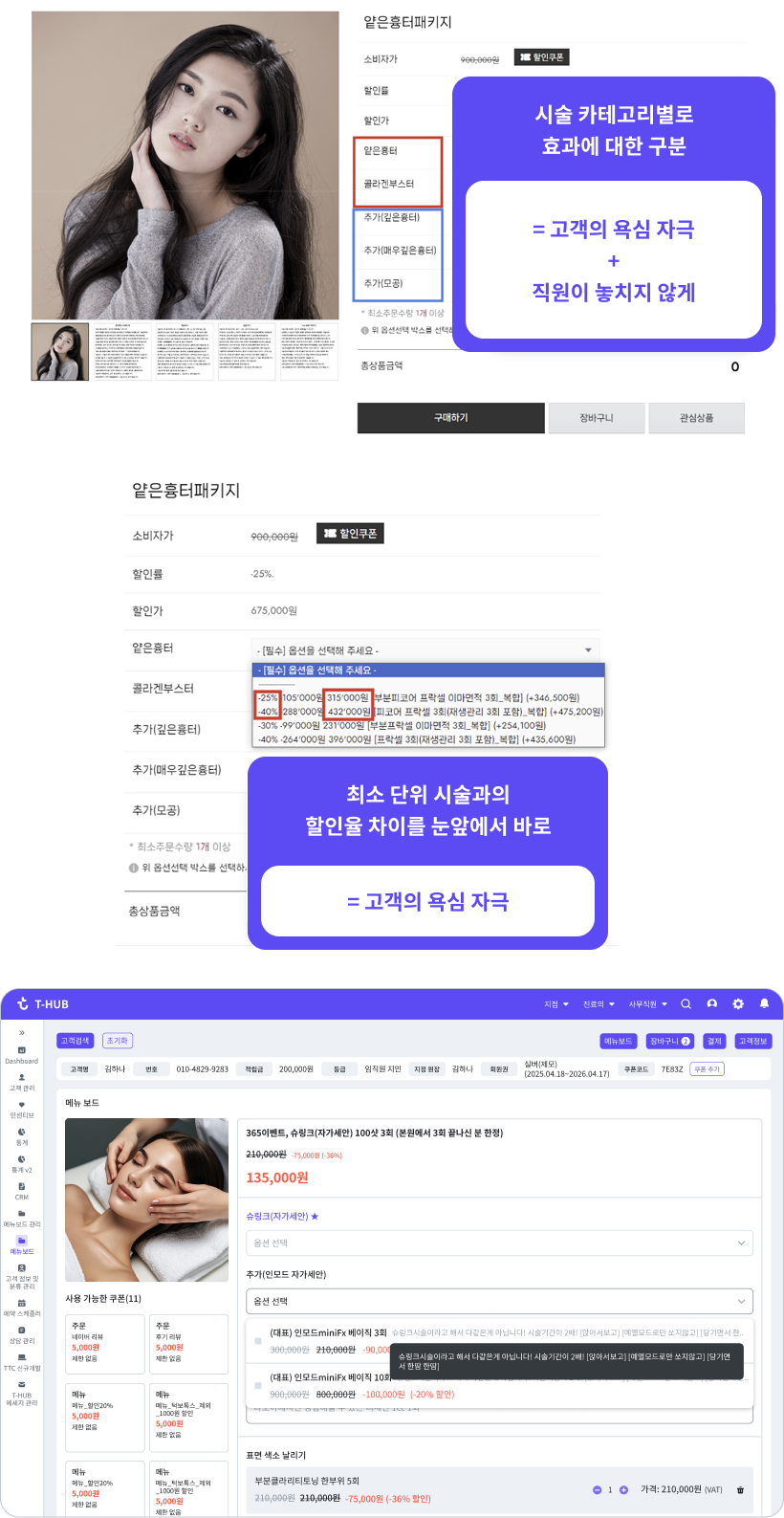Image resolution: width=784 pixels, height=1518 pixels.
Task: Open the 슈링크(자가세안) option dropdown
Action: coord(499,1243)
